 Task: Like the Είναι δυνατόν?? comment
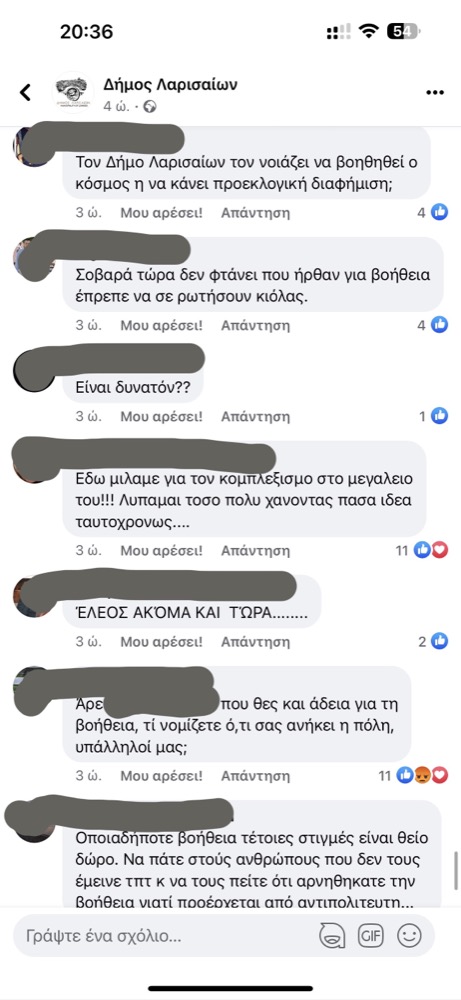(161, 417)
